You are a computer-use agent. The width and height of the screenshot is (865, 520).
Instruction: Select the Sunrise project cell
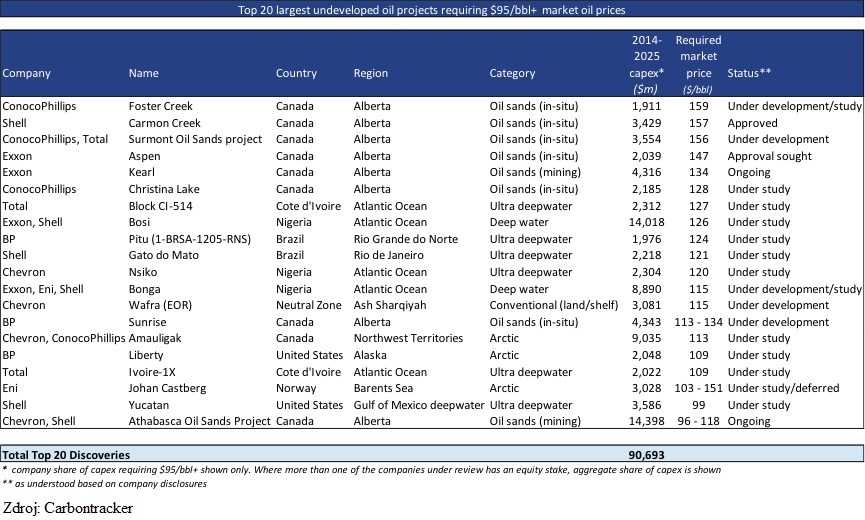pos(147,322)
